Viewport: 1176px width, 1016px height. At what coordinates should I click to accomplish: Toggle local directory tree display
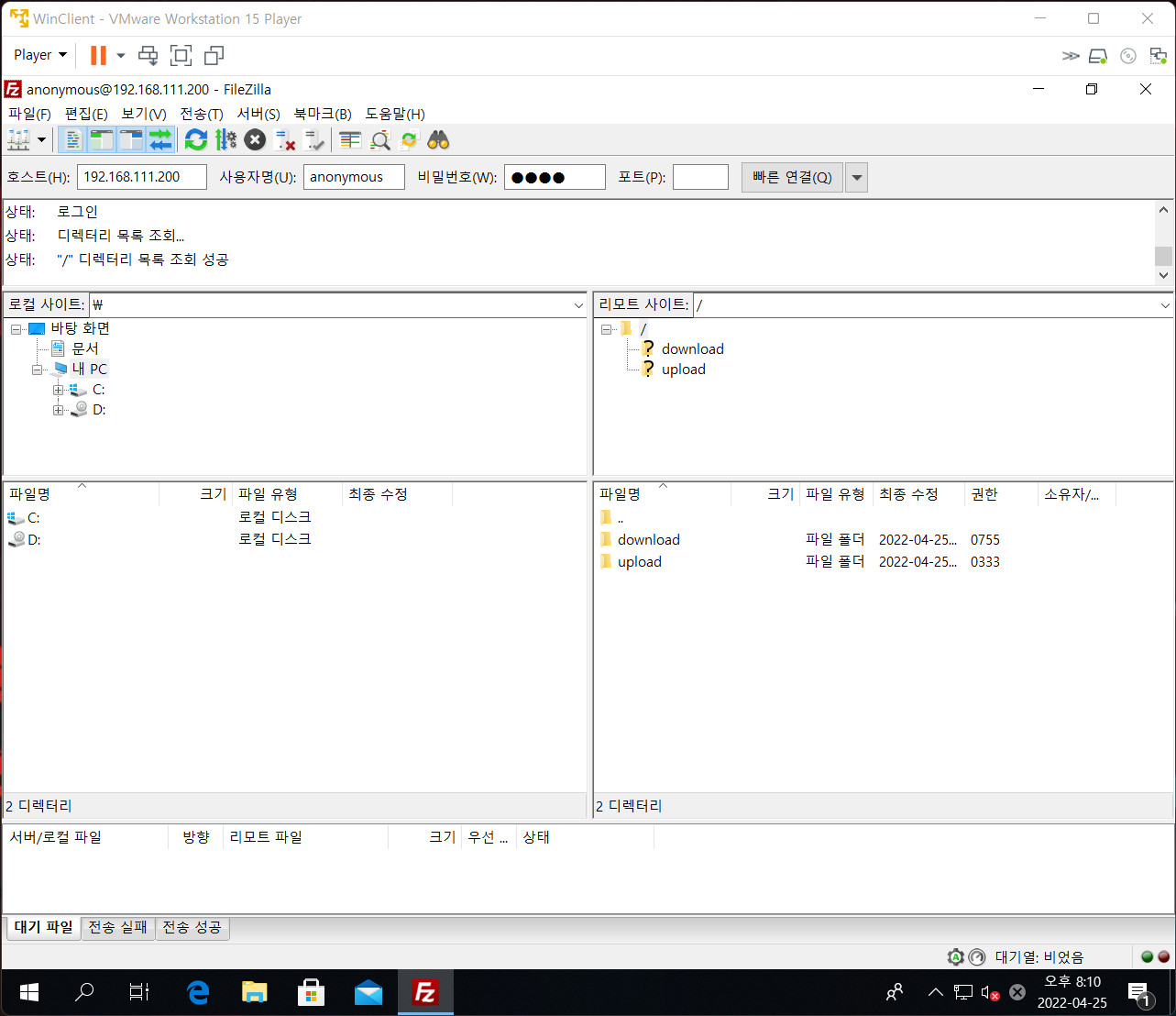[101, 140]
